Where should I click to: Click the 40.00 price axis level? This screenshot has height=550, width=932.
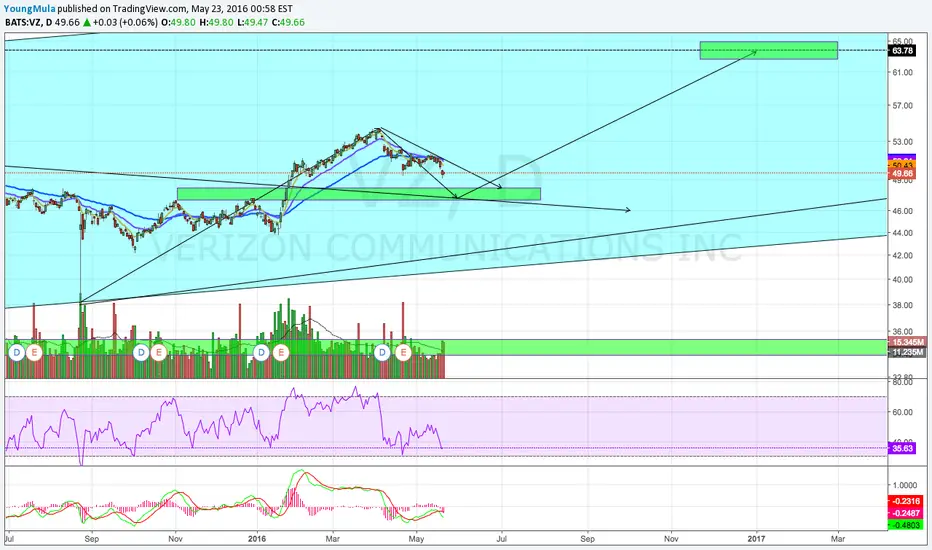tap(902, 280)
